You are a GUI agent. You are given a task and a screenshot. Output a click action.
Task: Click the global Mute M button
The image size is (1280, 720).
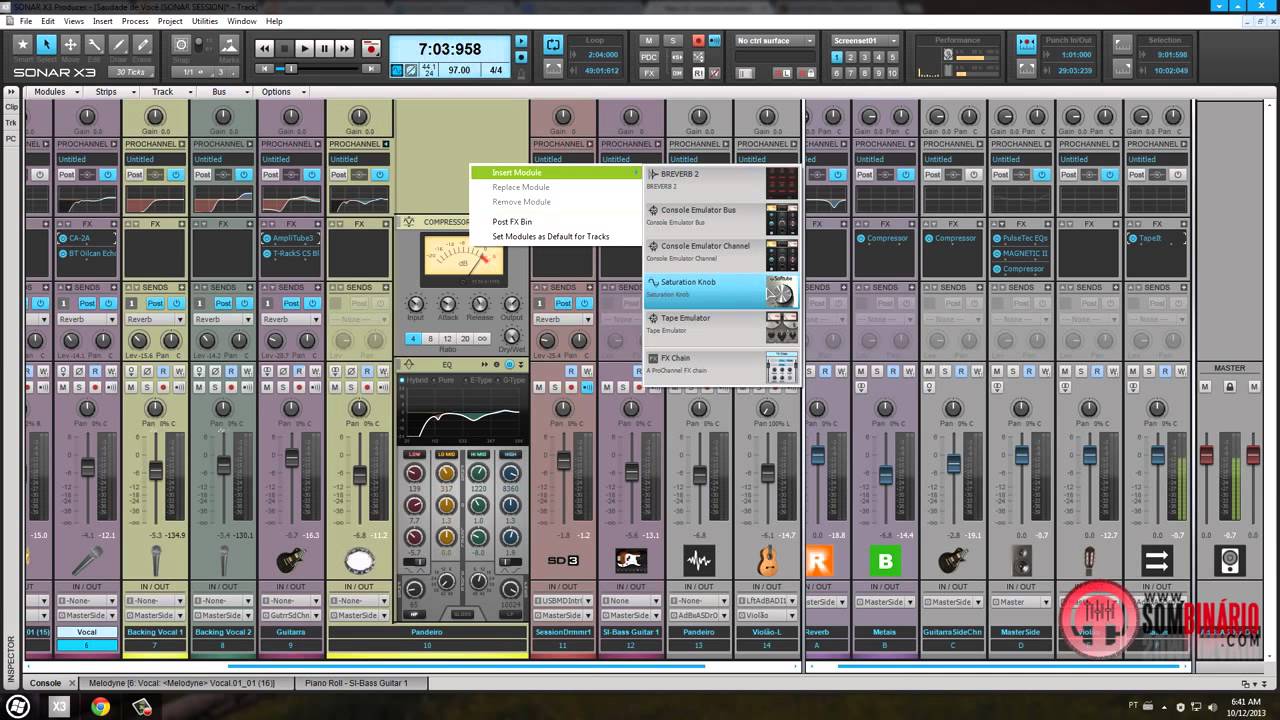[x=649, y=41]
